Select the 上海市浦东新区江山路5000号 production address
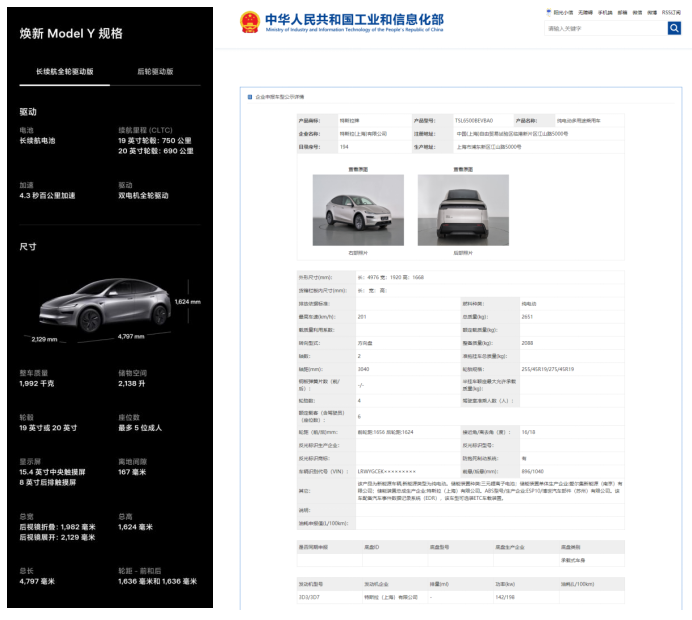The height and width of the screenshot is (620, 692). (489, 147)
